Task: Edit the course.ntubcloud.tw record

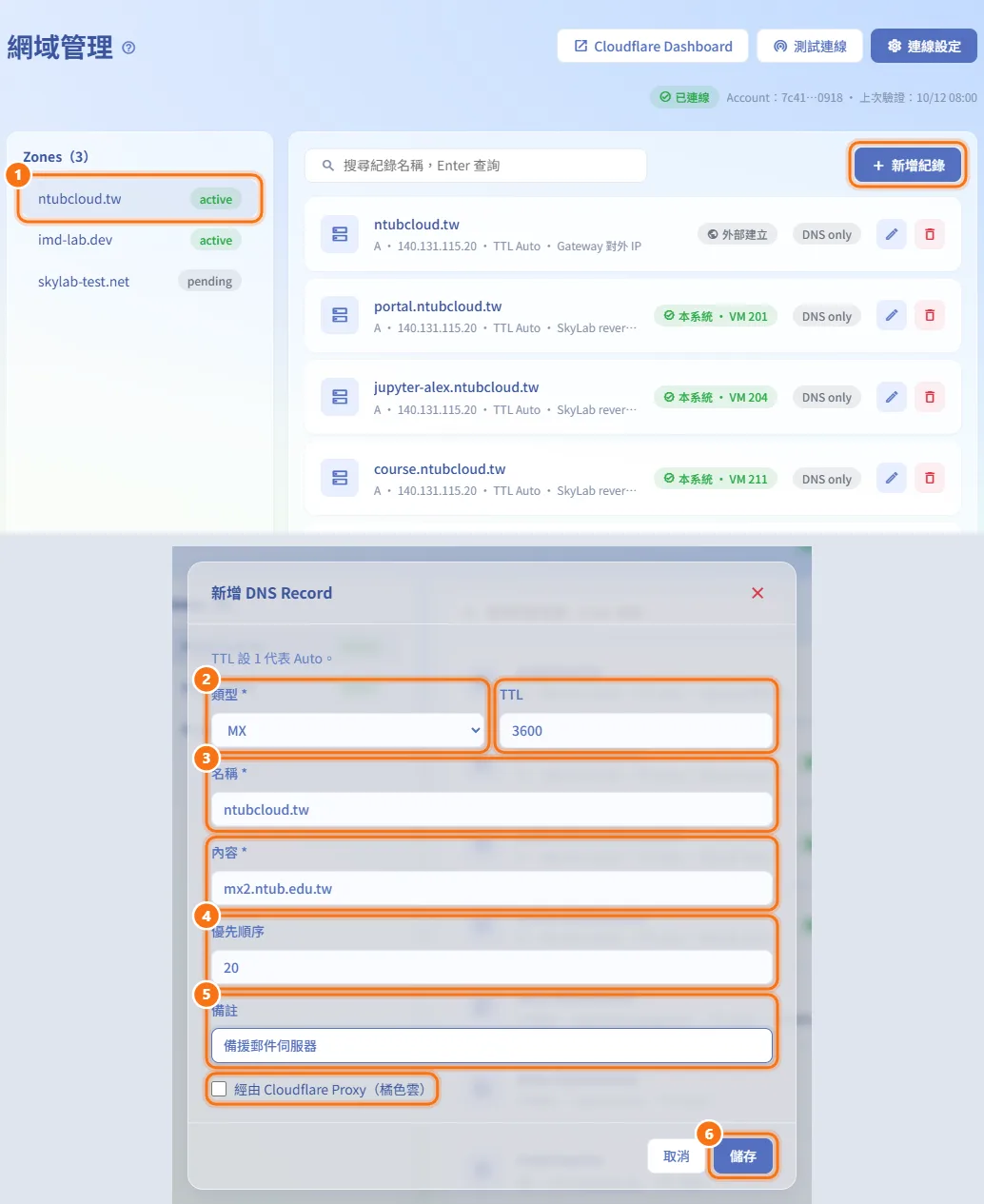Action: [x=891, y=478]
